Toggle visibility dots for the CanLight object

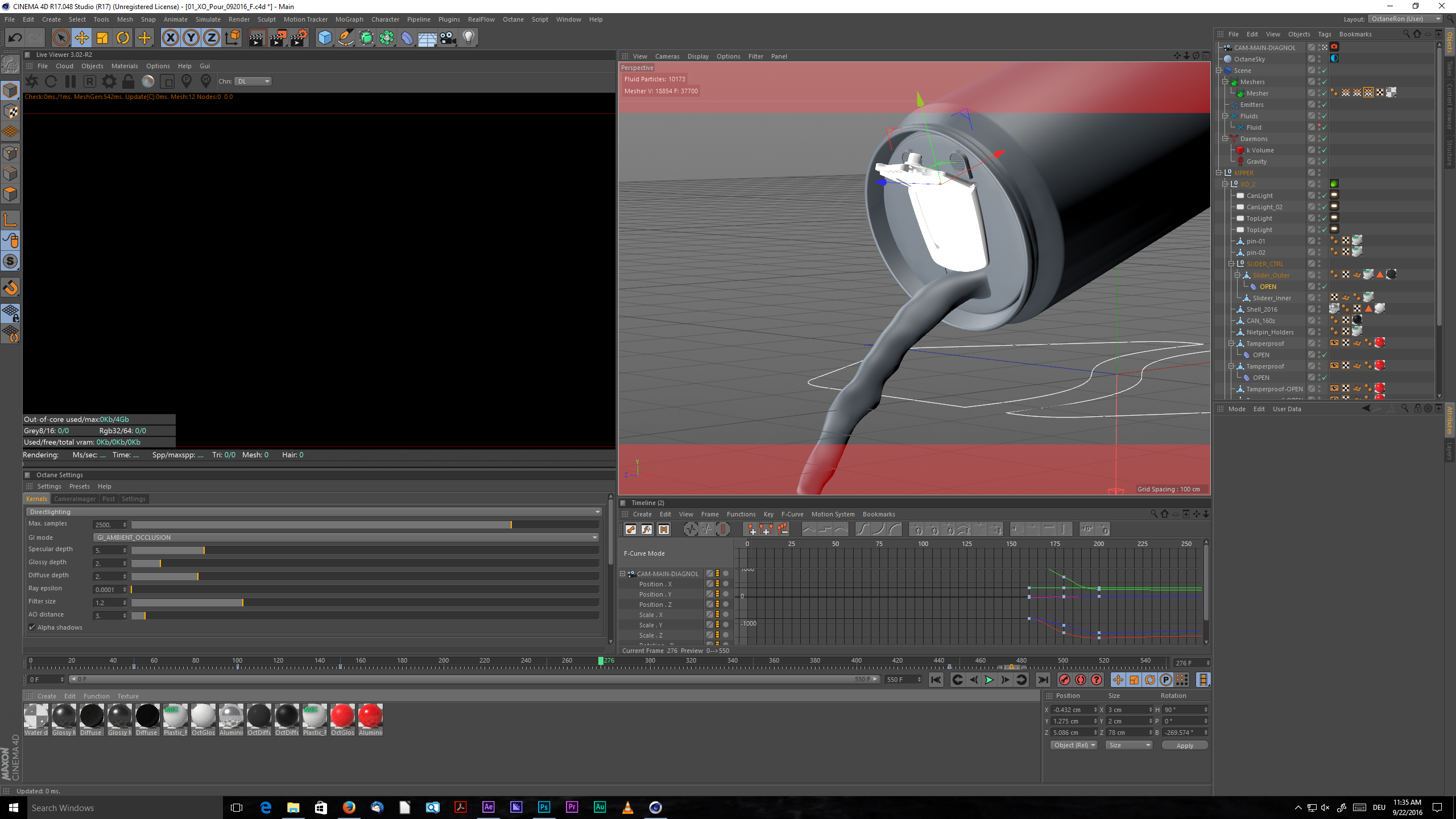[1319, 196]
